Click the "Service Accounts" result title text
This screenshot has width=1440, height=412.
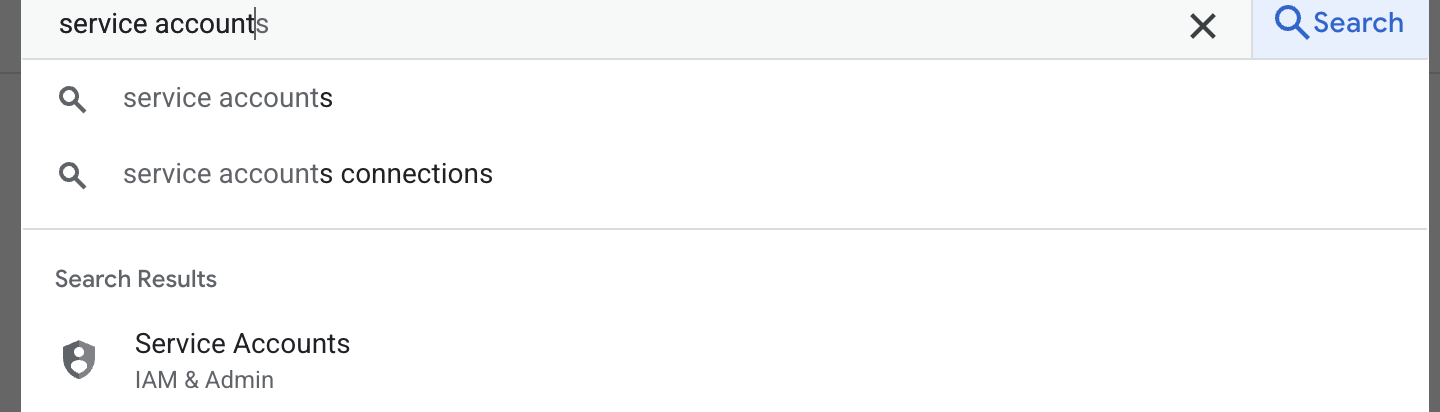click(242, 344)
